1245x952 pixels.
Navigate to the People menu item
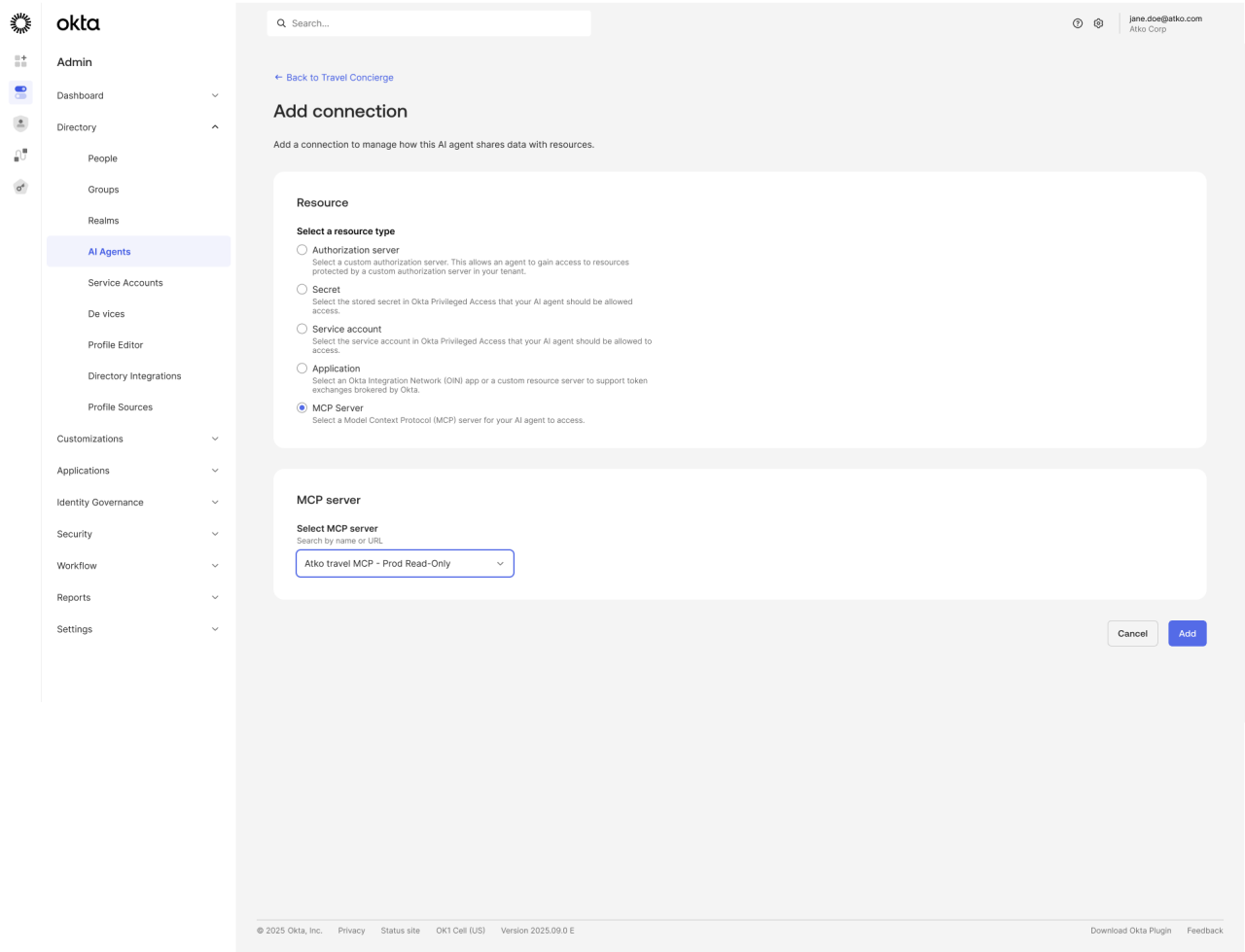coord(102,158)
